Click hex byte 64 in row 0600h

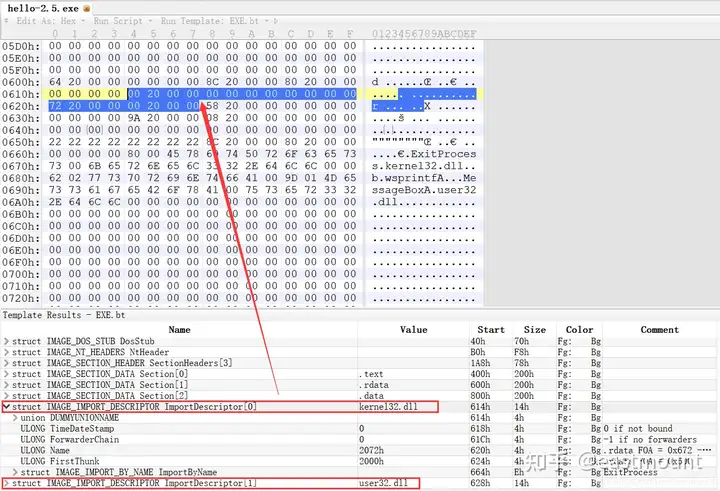click(55, 82)
